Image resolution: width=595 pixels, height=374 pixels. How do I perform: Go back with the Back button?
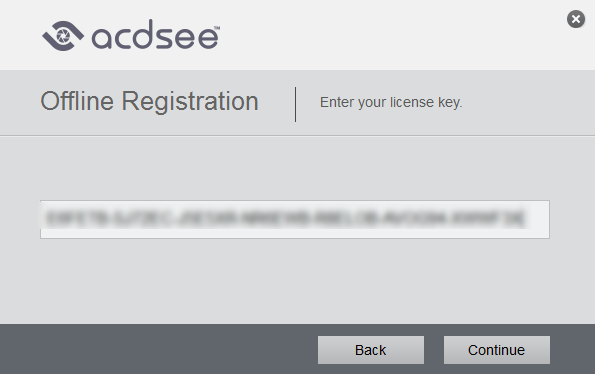pyautogui.click(x=371, y=350)
